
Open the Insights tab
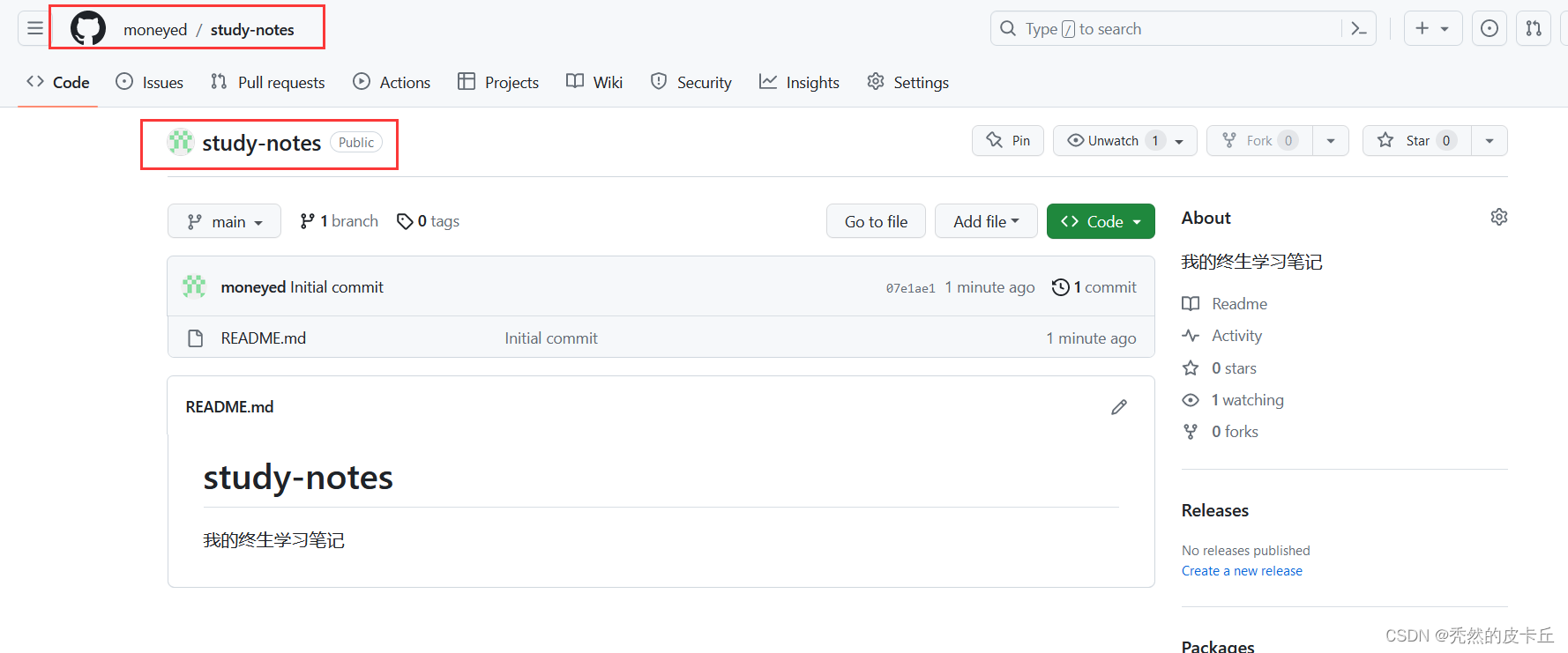click(x=800, y=82)
